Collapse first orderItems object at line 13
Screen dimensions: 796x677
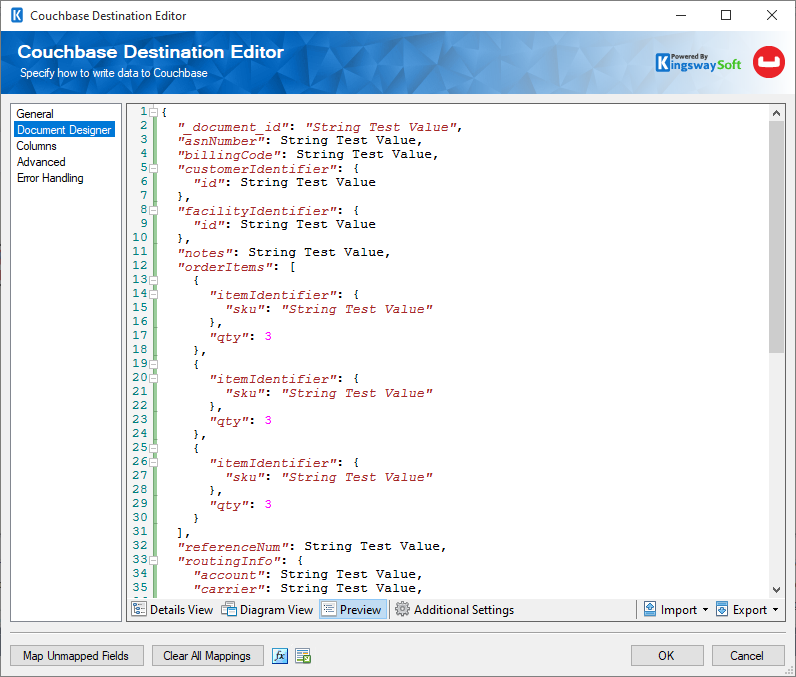153,281
